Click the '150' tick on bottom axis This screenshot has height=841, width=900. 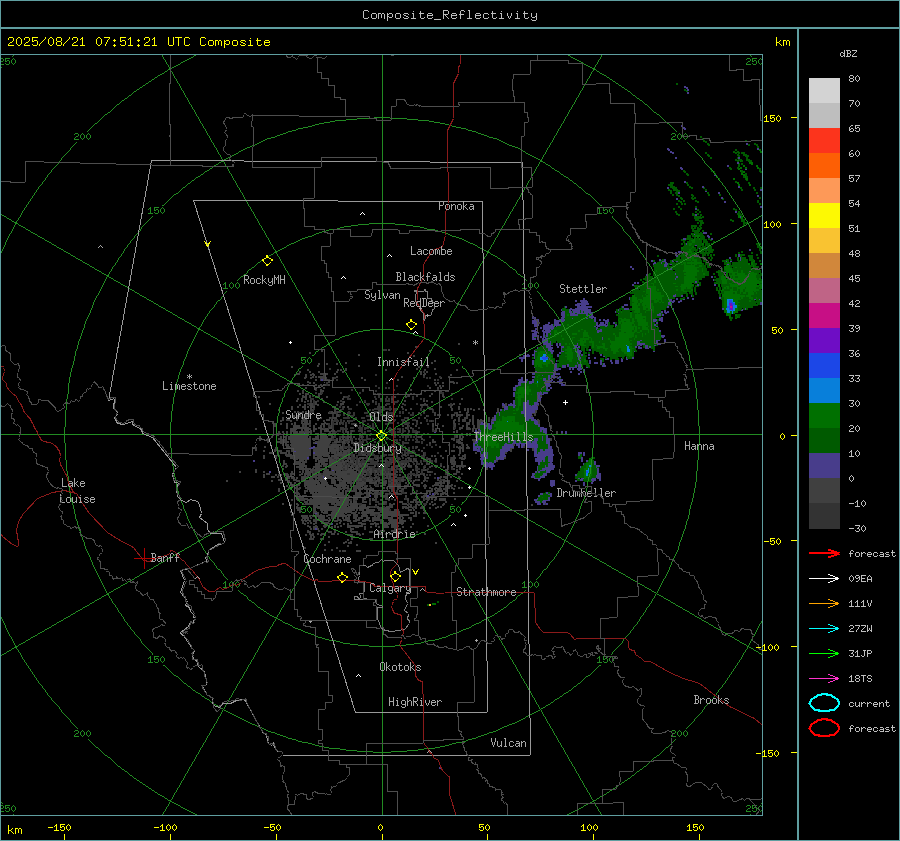[x=695, y=827]
